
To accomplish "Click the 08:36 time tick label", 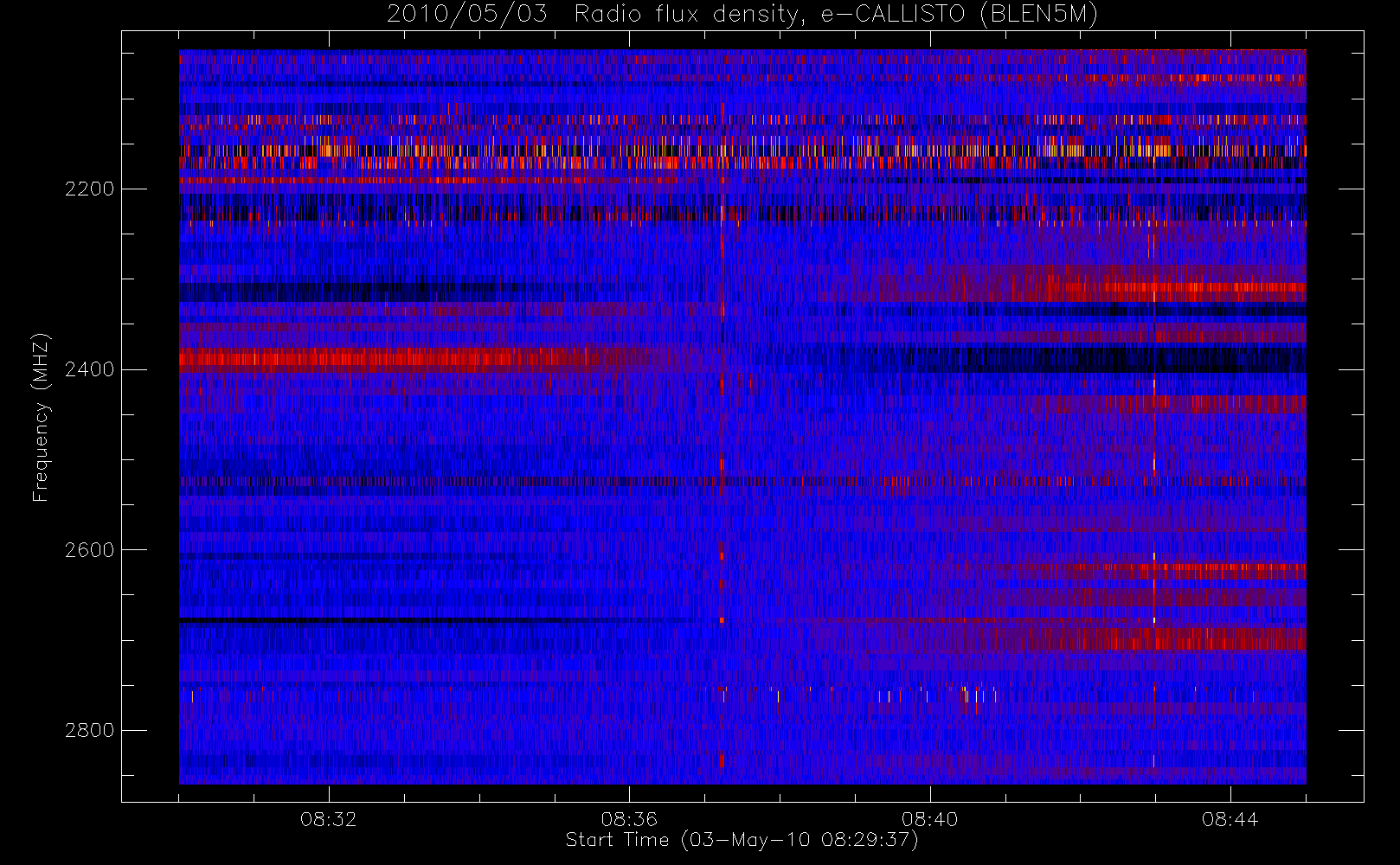I will pos(629,818).
